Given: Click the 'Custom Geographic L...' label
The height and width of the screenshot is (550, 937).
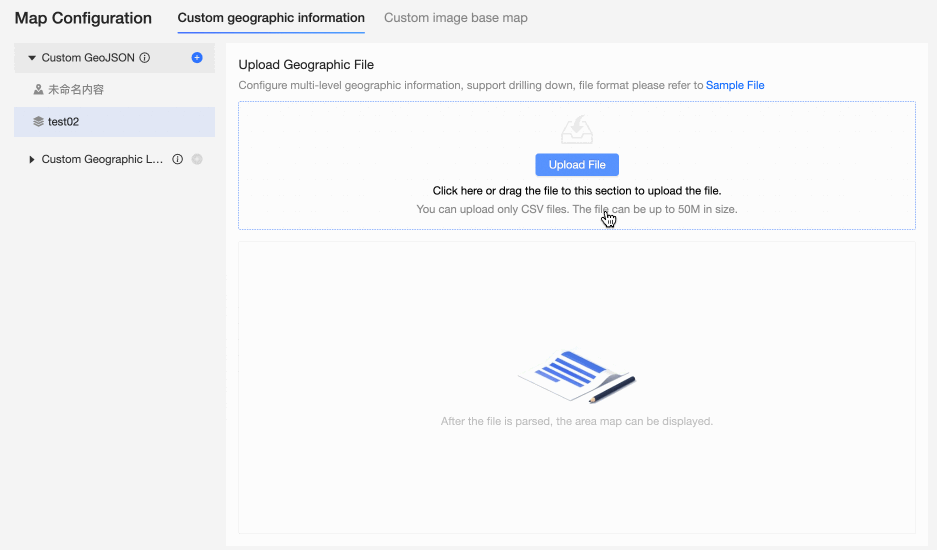Looking at the screenshot, I should (x=102, y=159).
